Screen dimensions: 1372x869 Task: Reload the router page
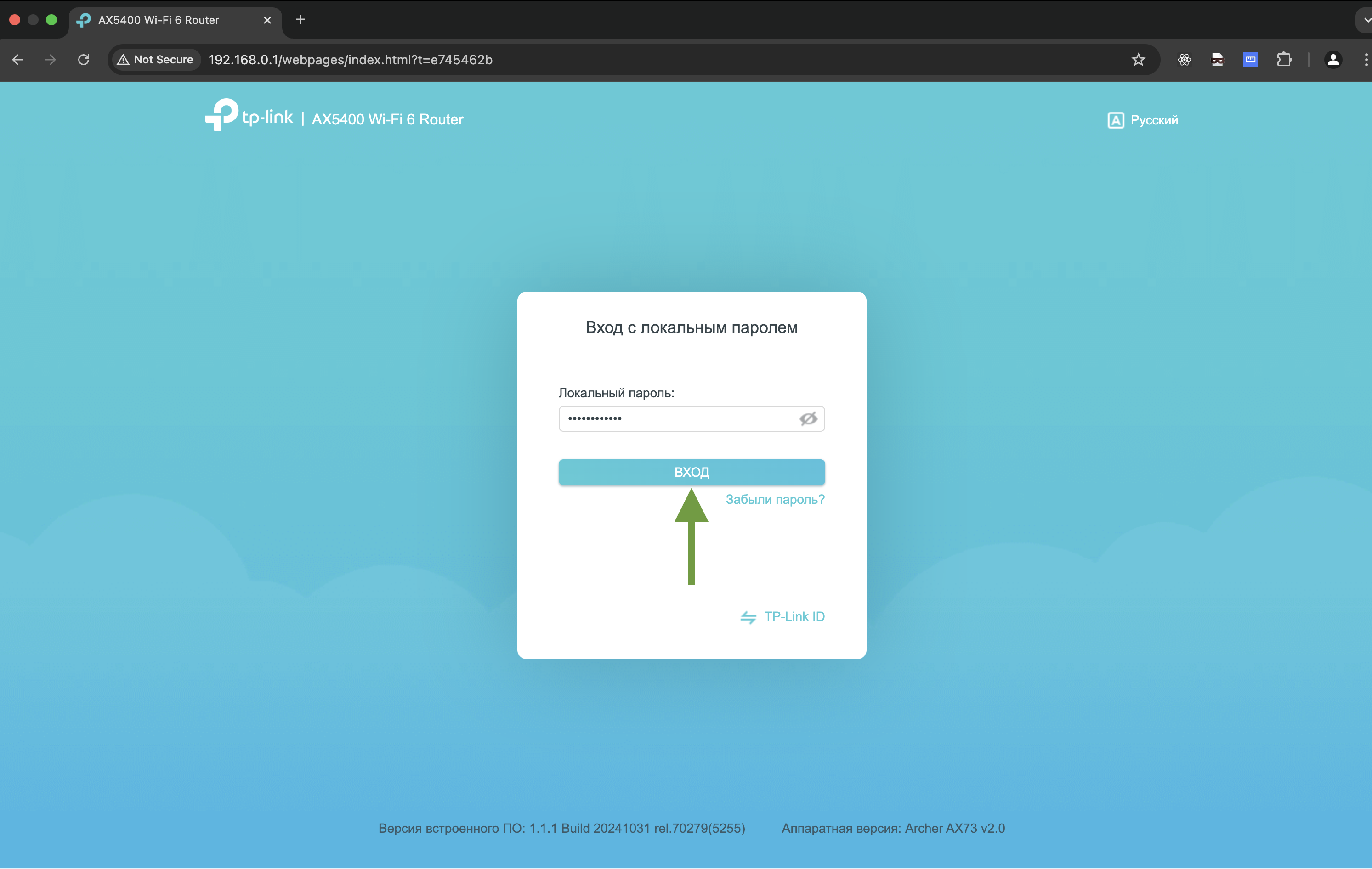tap(84, 60)
